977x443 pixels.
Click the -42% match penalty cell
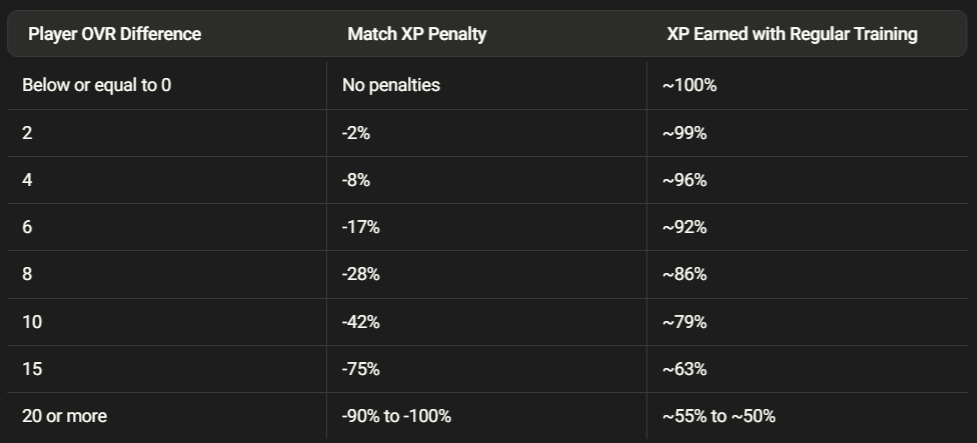point(360,322)
